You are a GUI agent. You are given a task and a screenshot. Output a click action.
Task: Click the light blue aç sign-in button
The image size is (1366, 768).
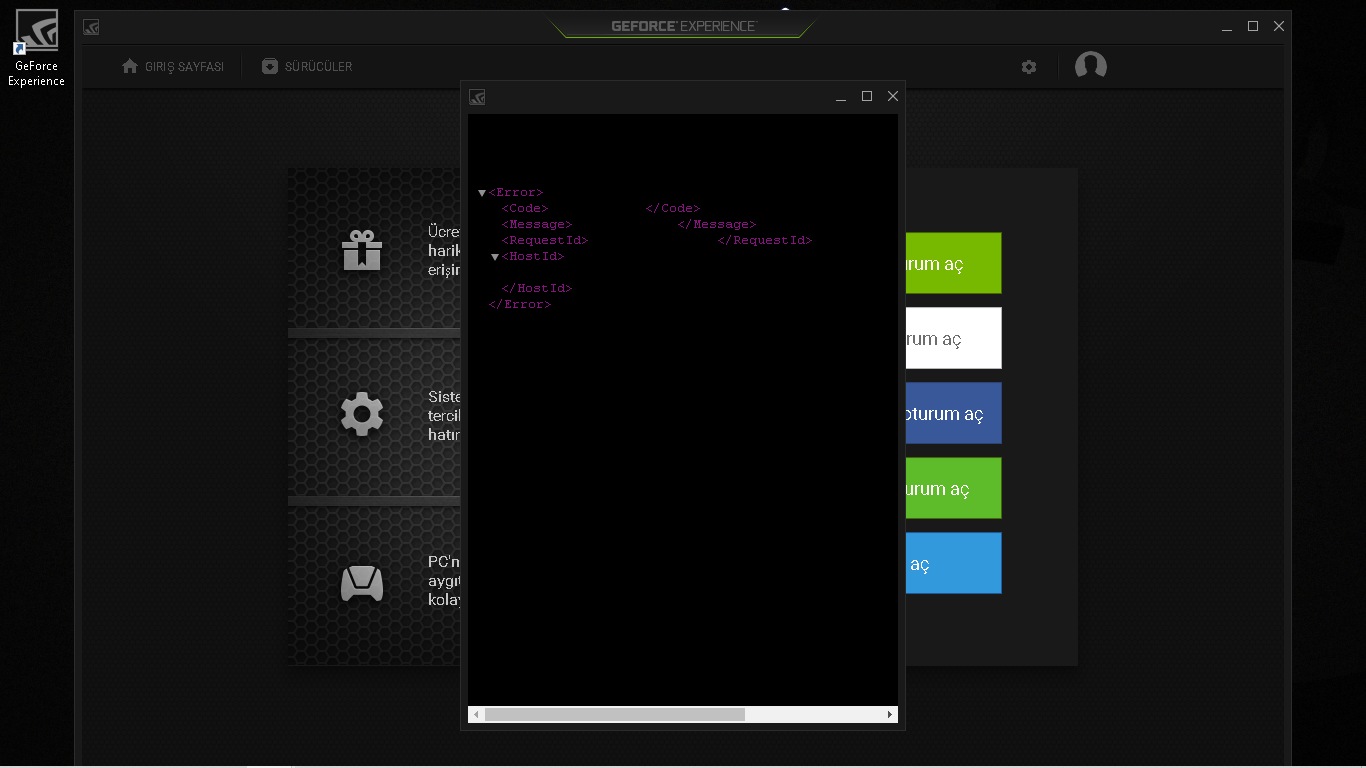click(953, 563)
